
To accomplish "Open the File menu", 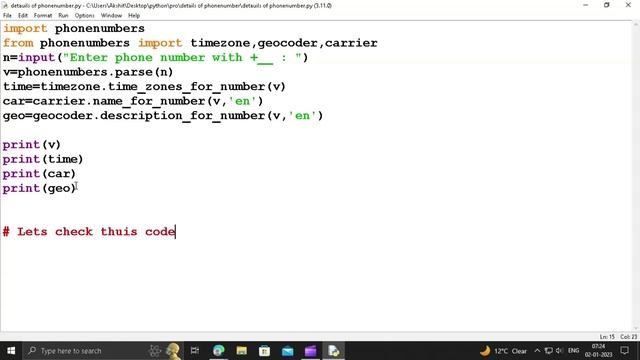I will [x=7, y=16].
